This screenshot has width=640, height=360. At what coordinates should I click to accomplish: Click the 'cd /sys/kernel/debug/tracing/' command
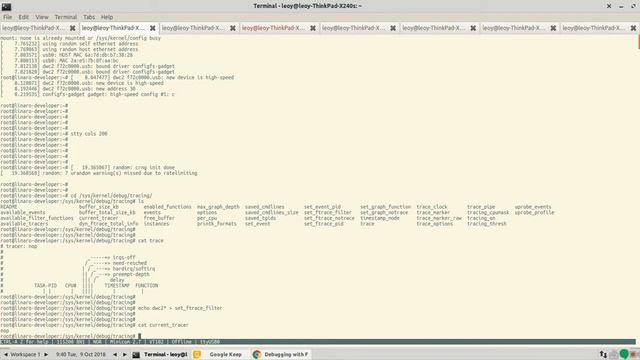click(111, 196)
